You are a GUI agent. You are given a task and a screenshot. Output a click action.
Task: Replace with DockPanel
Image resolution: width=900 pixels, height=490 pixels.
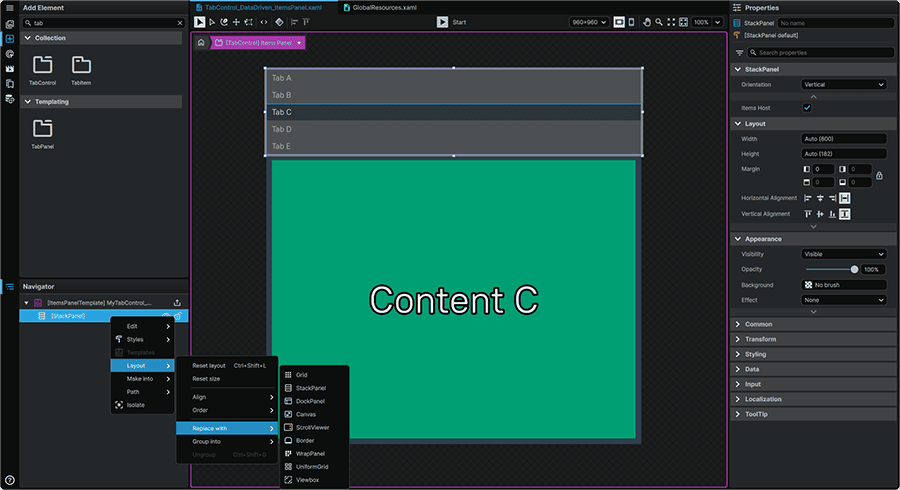click(x=314, y=401)
